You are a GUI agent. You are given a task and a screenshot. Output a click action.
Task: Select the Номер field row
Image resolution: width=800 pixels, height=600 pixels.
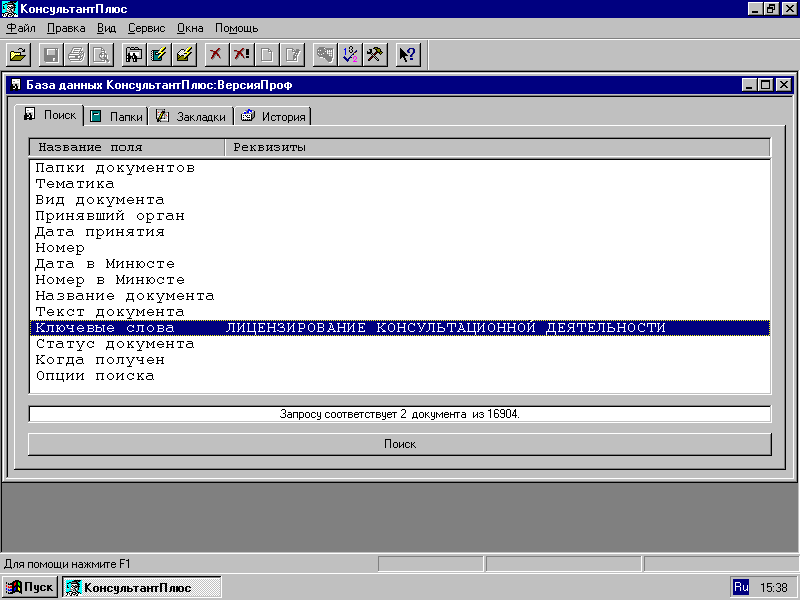400,248
